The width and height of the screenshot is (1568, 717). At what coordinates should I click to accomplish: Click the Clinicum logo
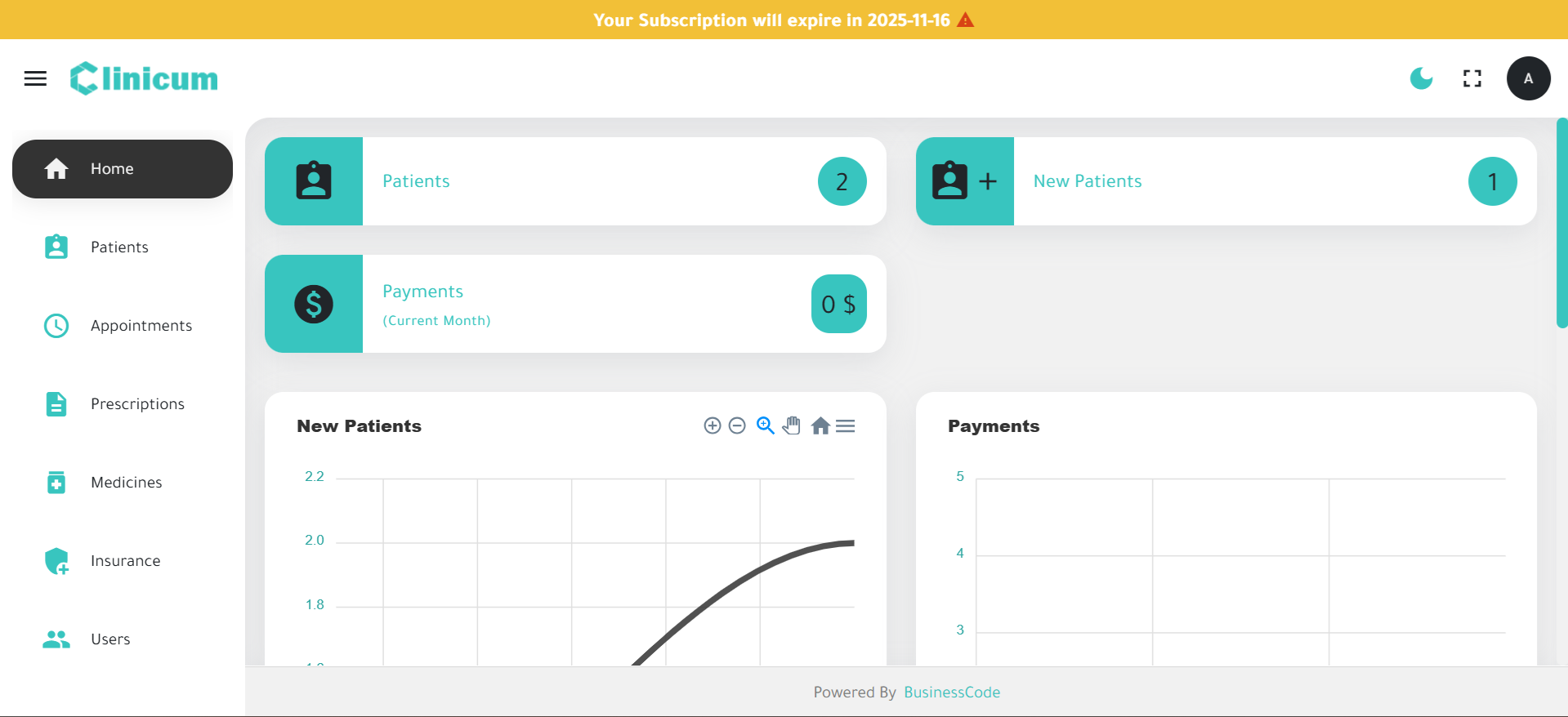coord(144,78)
